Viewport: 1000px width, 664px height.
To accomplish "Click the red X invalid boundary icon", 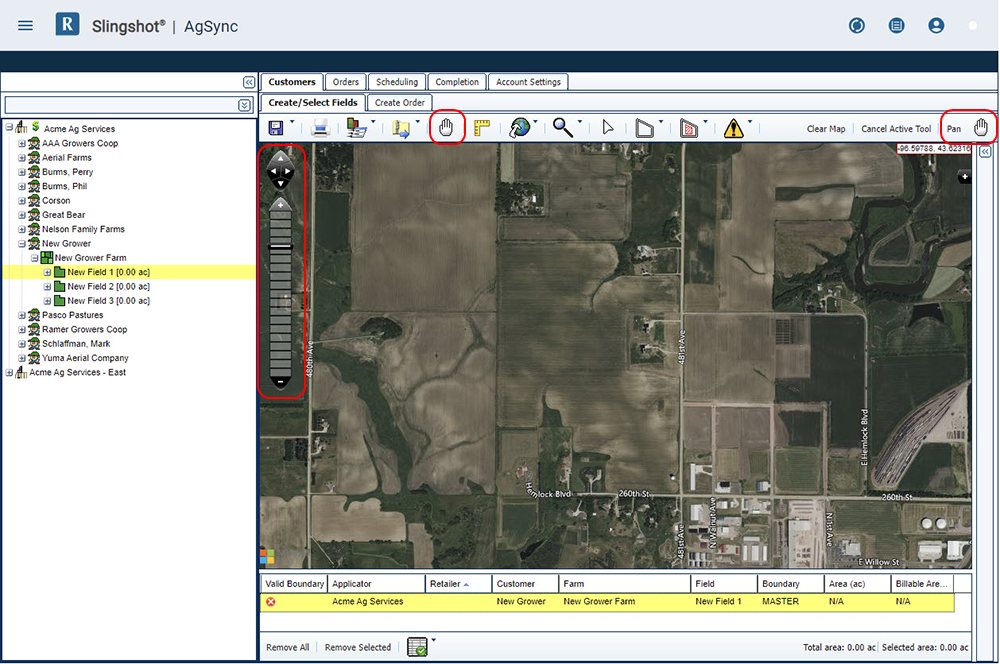I will 271,601.
